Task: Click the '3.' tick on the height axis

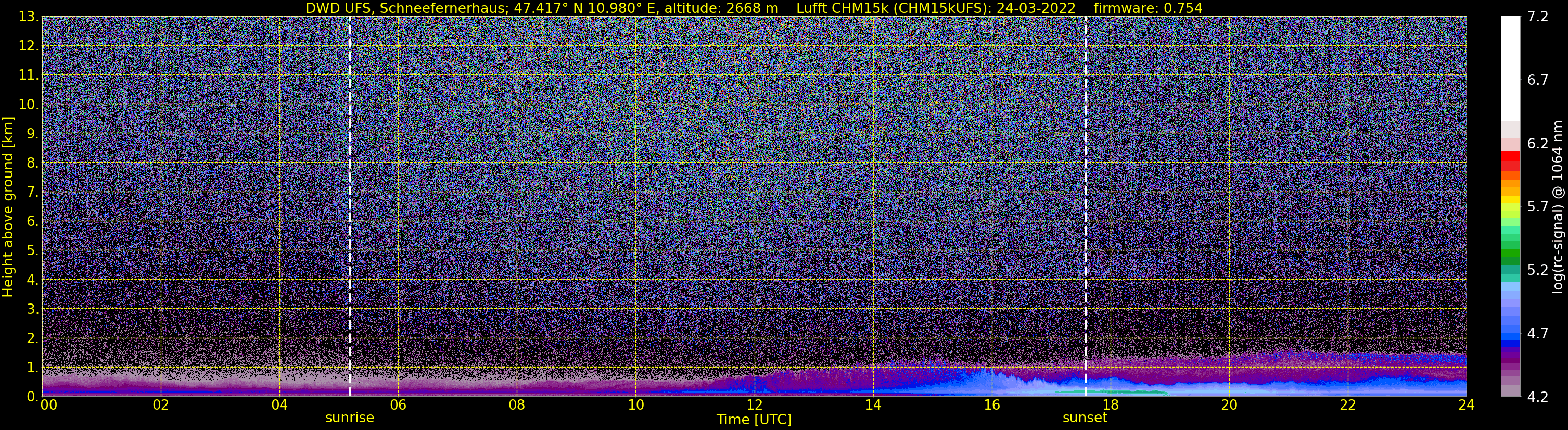Action: click(33, 309)
